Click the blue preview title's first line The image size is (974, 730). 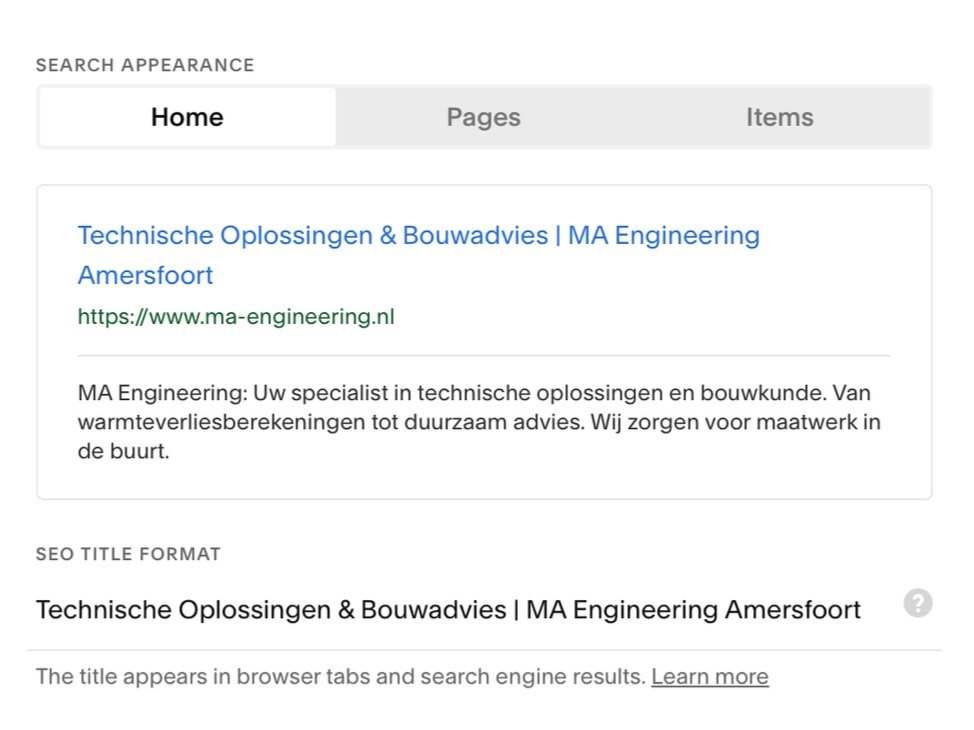[x=419, y=235]
